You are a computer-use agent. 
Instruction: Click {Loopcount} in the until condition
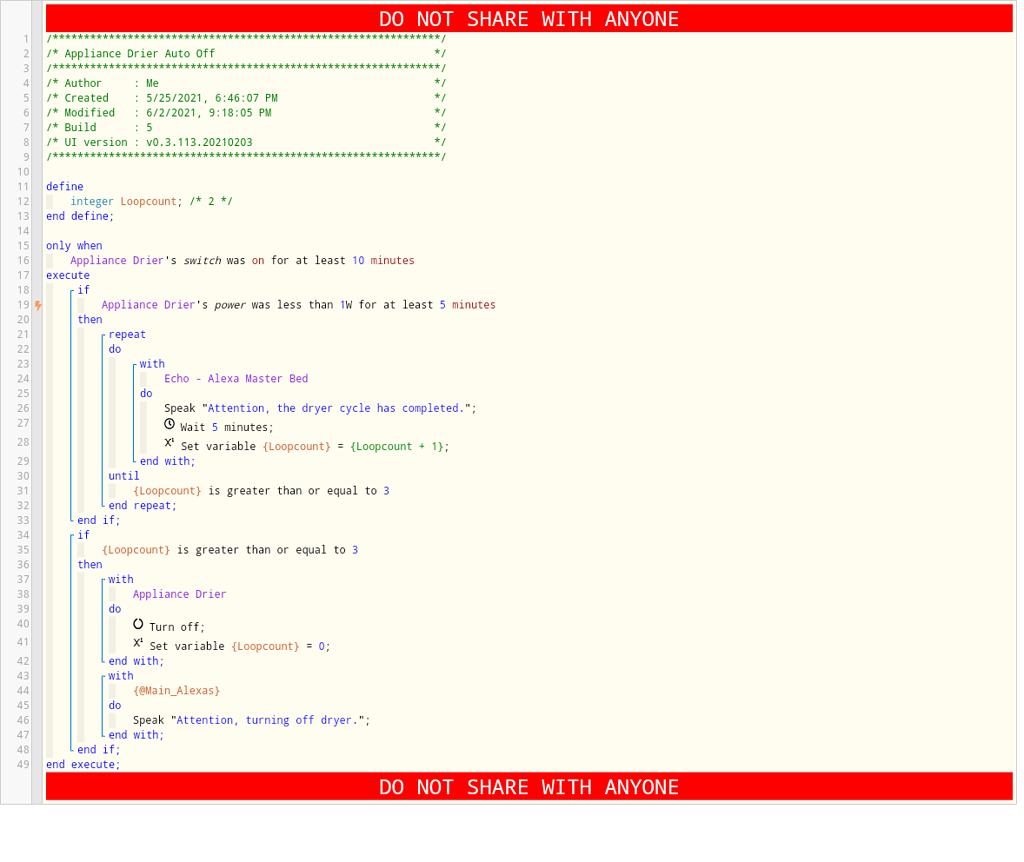[168, 490]
